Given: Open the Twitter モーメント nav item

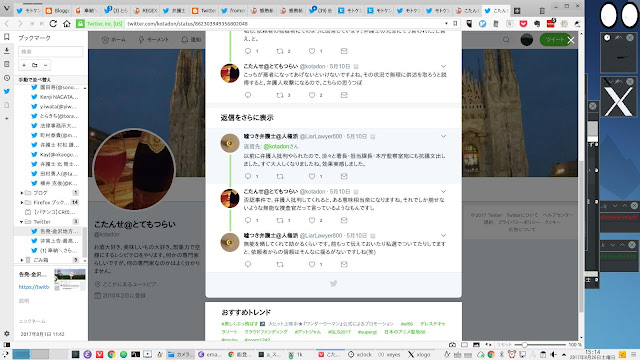Looking at the screenshot, I should [153, 40].
